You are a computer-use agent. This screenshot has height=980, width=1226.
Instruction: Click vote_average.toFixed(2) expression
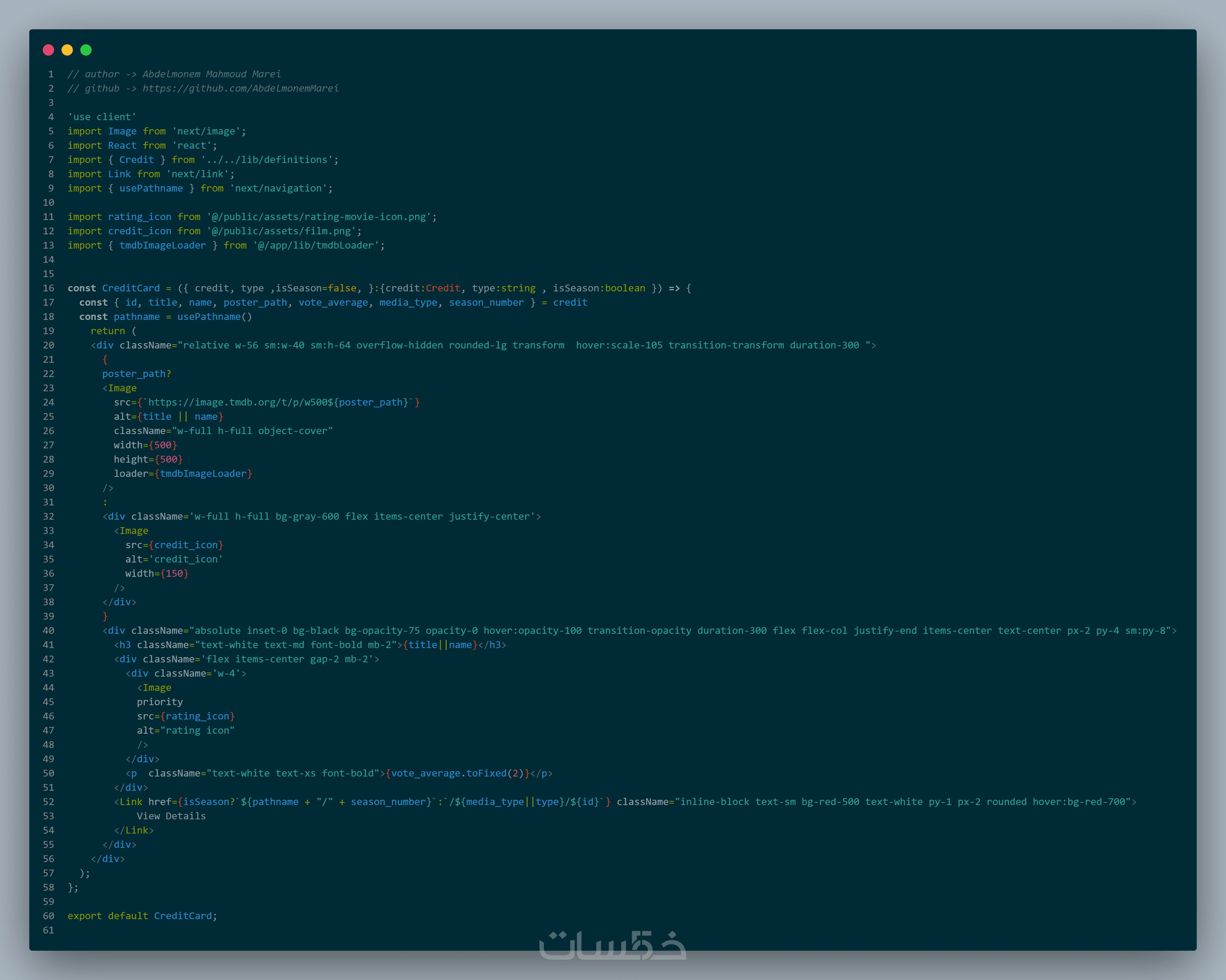coord(457,773)
